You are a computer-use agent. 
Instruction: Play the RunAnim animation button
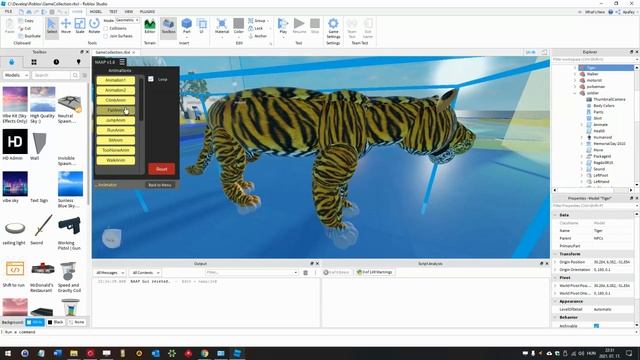coord(116,130)
